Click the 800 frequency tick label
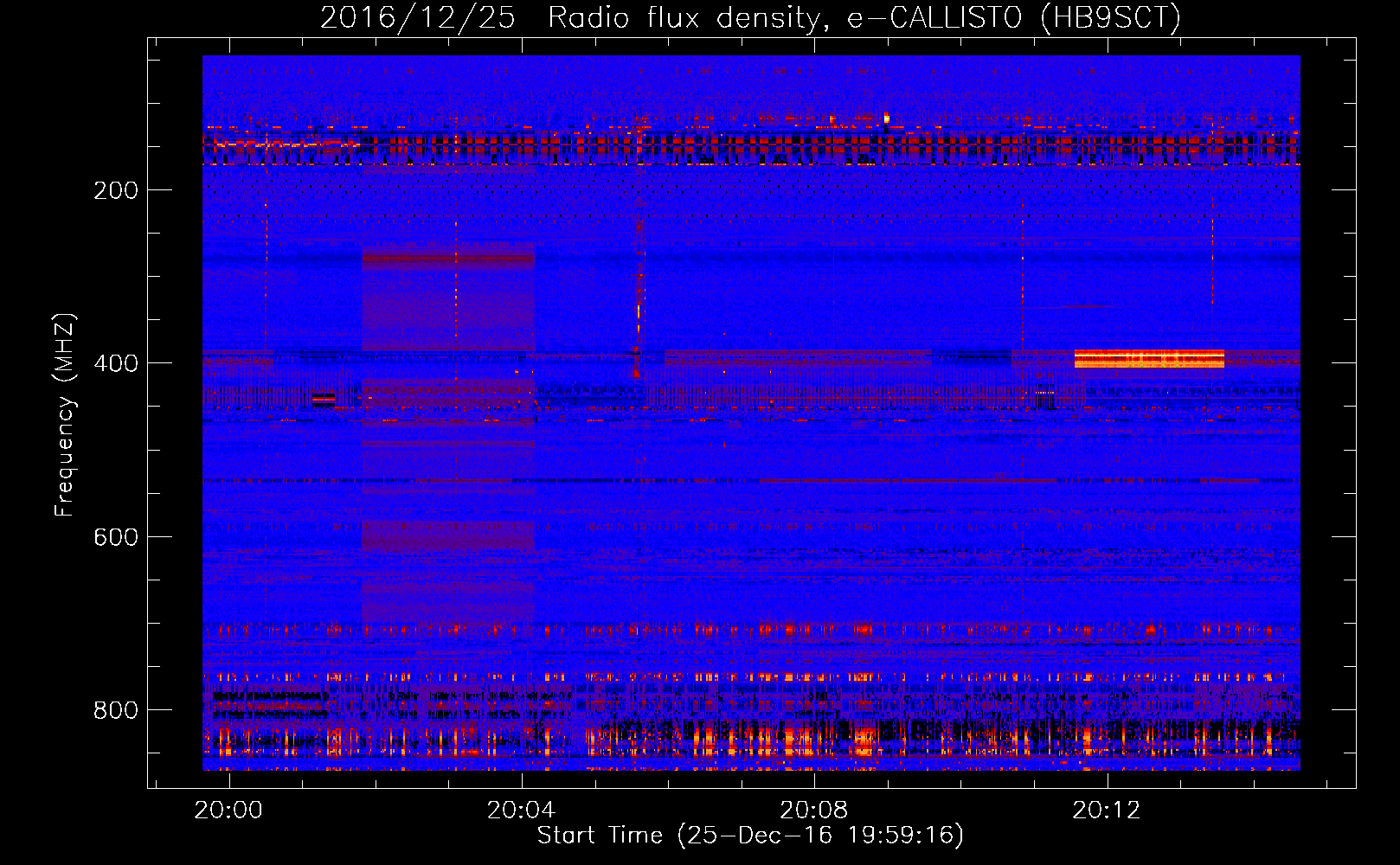 tap(116, 710)
